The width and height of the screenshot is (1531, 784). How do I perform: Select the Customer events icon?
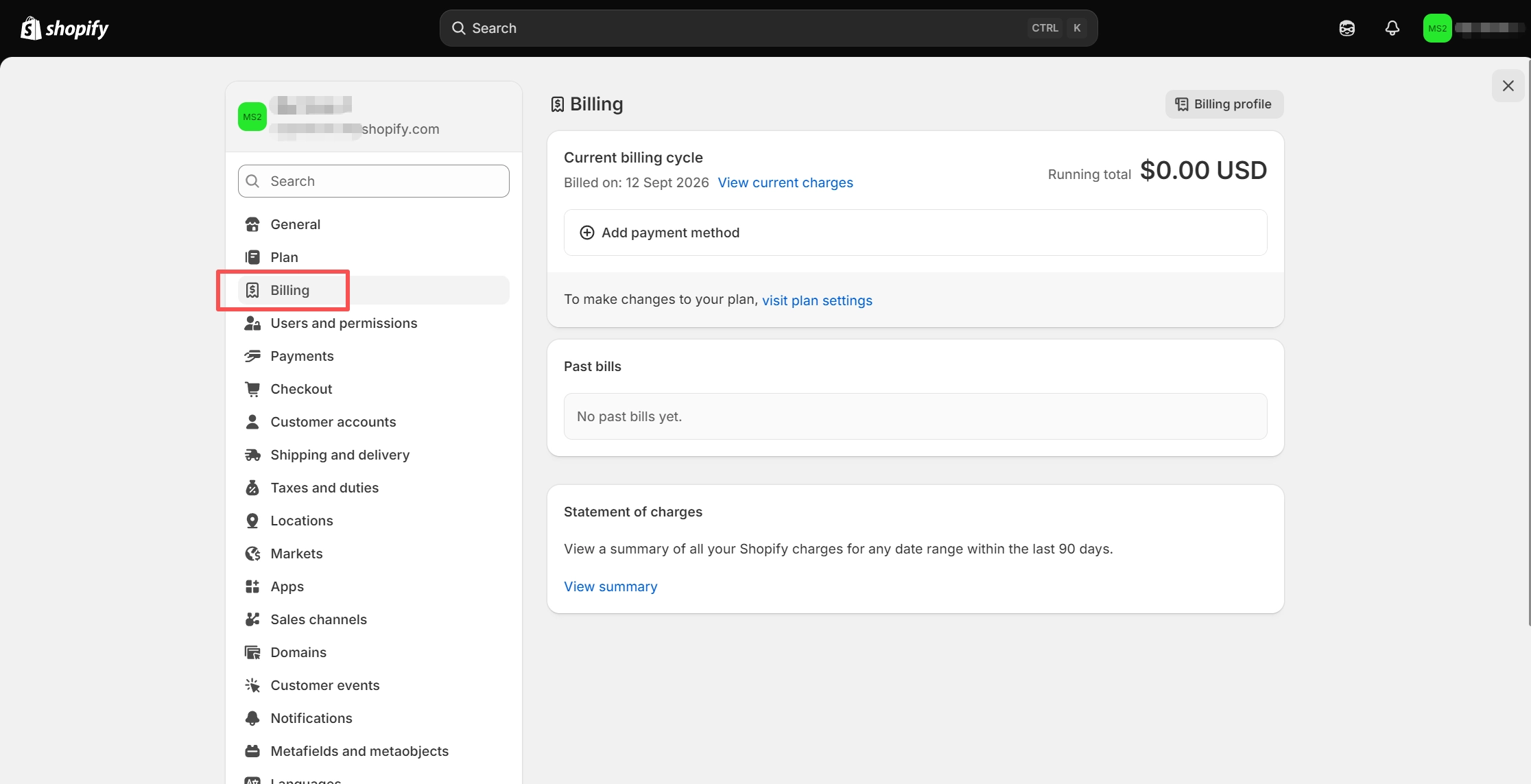tap(252, 685)
